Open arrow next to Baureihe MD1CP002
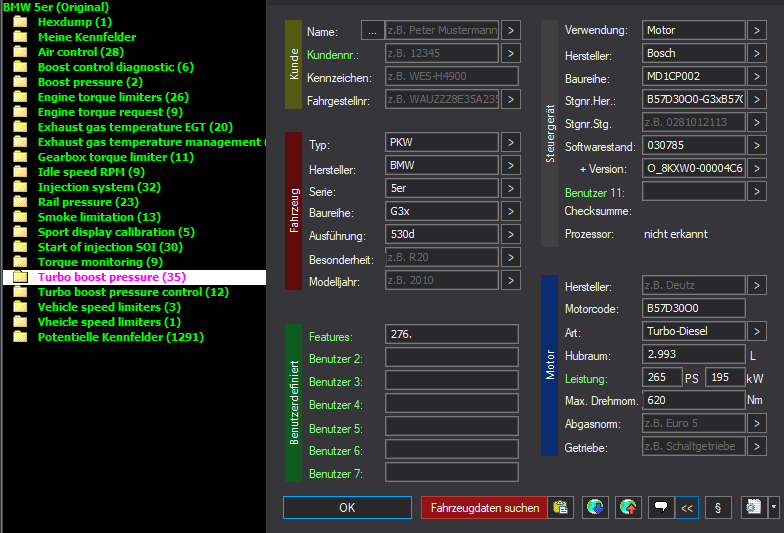 click(757, 76)
